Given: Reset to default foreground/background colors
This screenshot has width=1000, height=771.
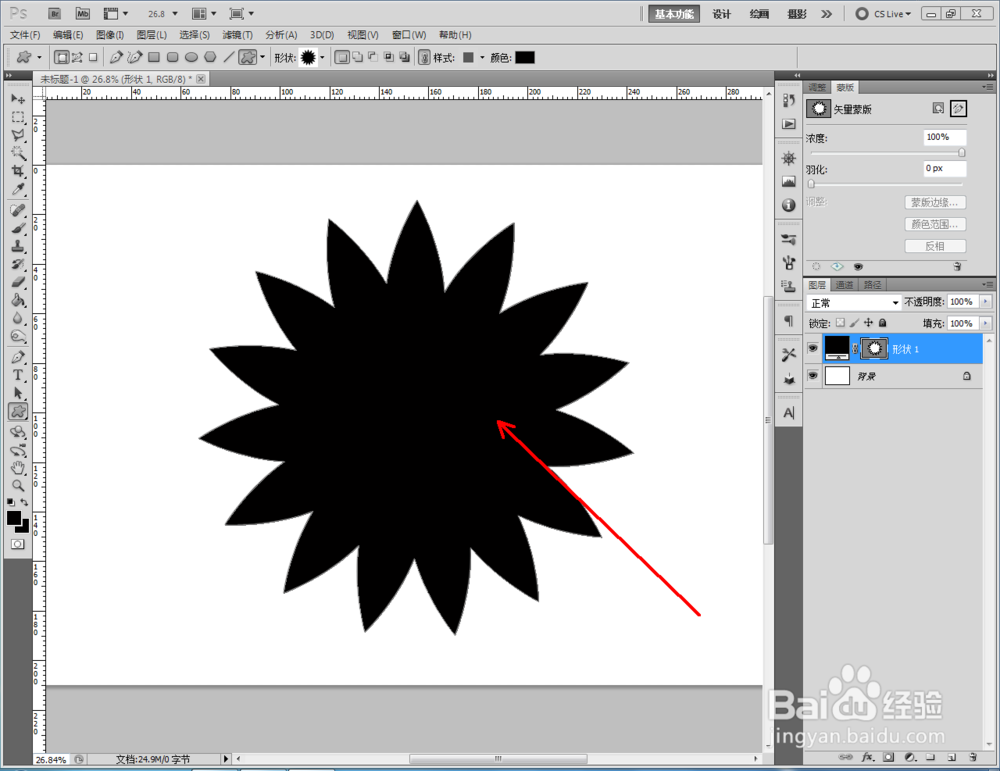Looking at the screenshot, I should (x=11, y=503).
